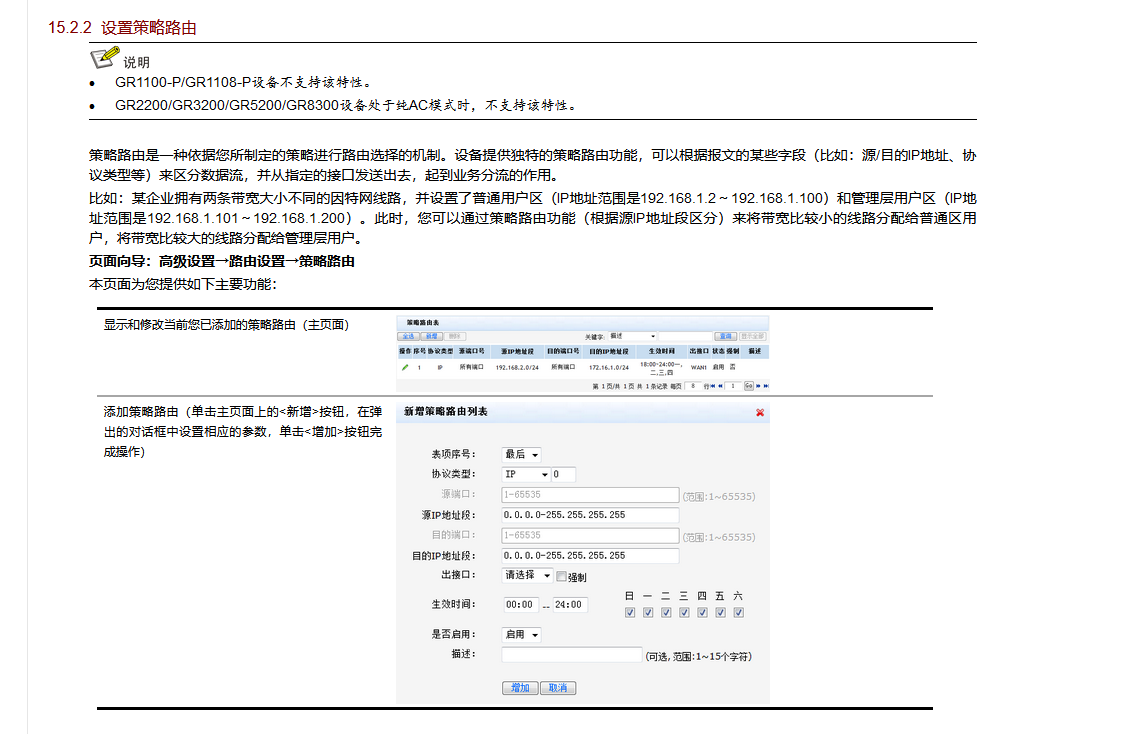Click the 协议类型 column header

tap(440, 351)
